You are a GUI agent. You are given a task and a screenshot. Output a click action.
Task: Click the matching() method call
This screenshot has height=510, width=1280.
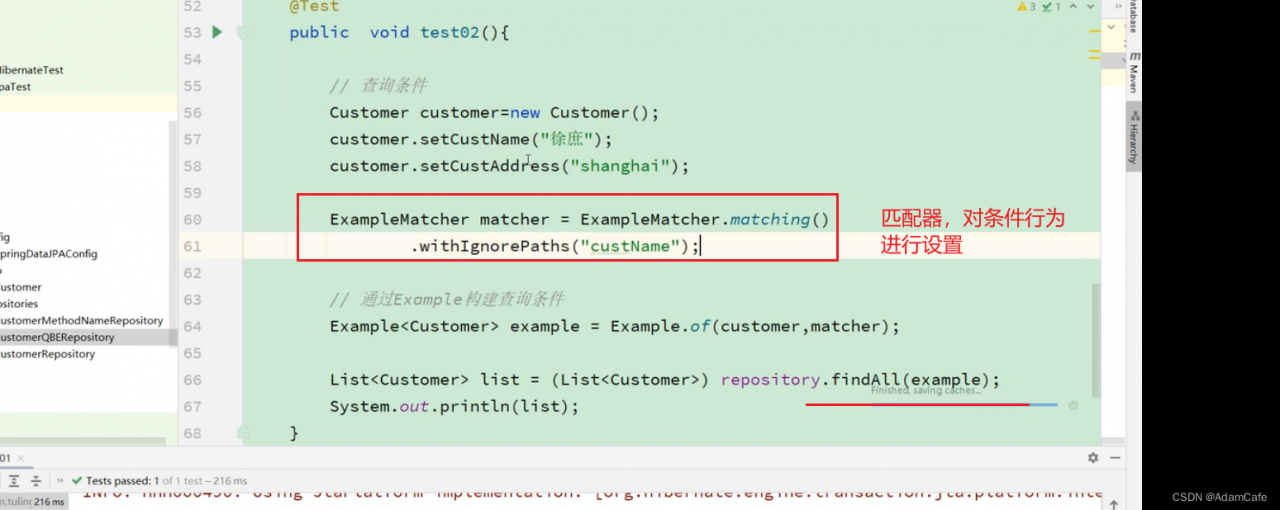(x=780, y=219)
